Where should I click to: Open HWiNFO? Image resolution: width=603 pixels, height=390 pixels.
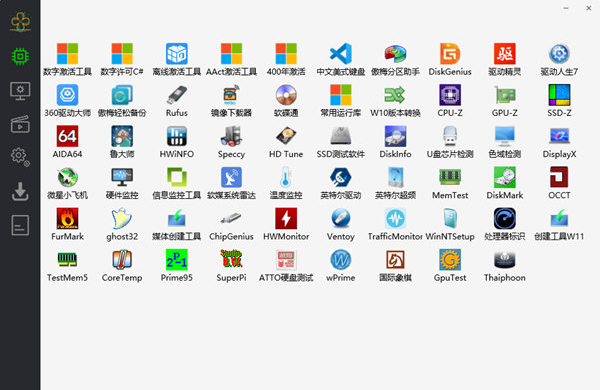coord(177,142)
